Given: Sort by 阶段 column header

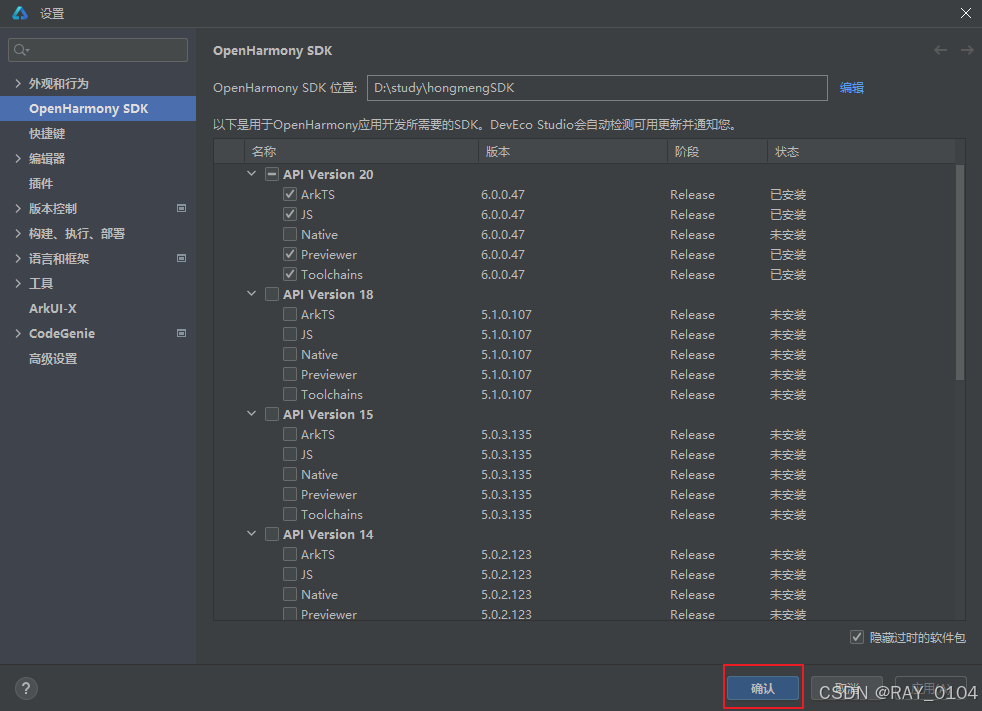Looking at the screenshot, I should (717, 152).
